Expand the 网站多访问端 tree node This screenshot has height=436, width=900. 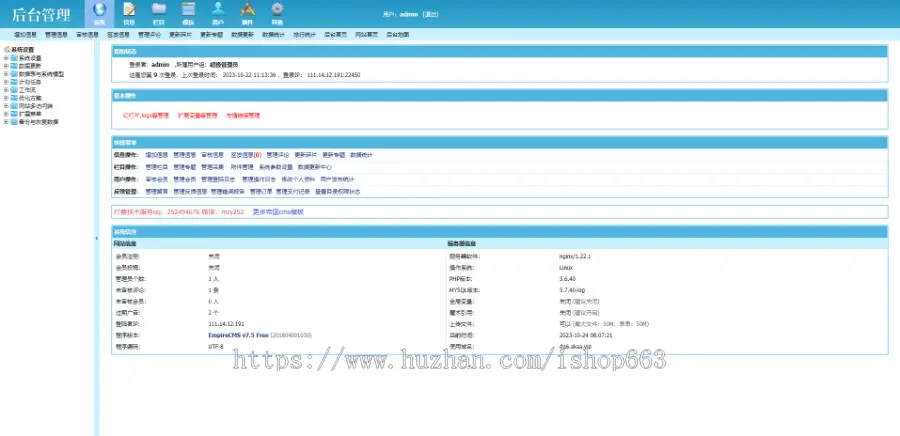pos(6,106)
